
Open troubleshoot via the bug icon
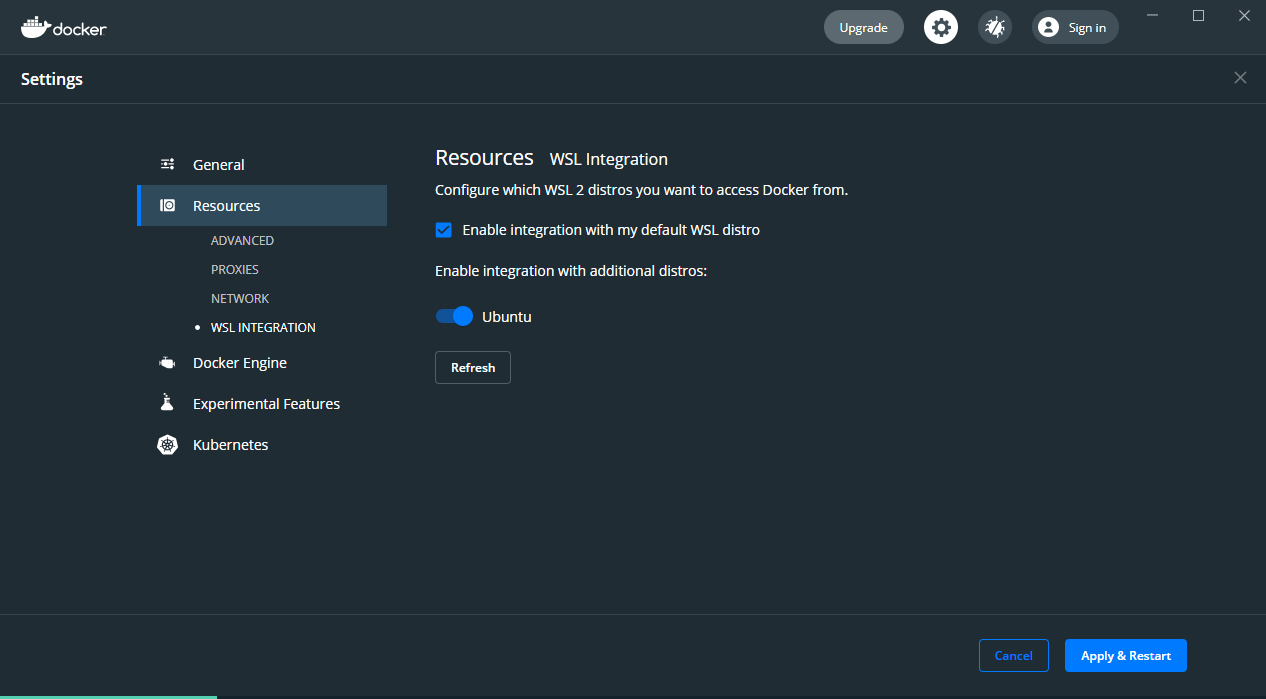pyautogui.click(x=995, y=27)
